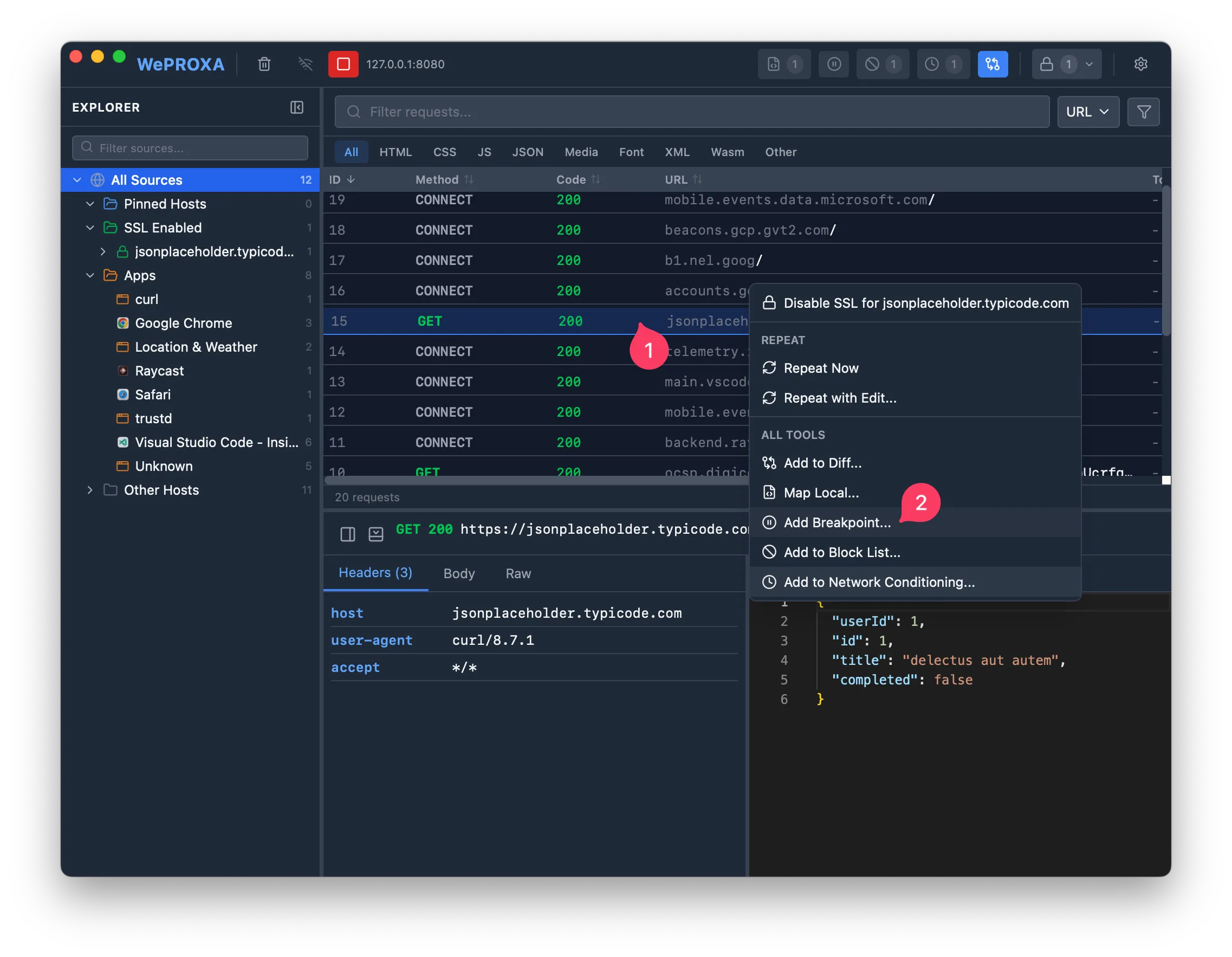Toggle the split view icon in detail pane
The width and height of the screenshot is (1232, 957).
347,534
